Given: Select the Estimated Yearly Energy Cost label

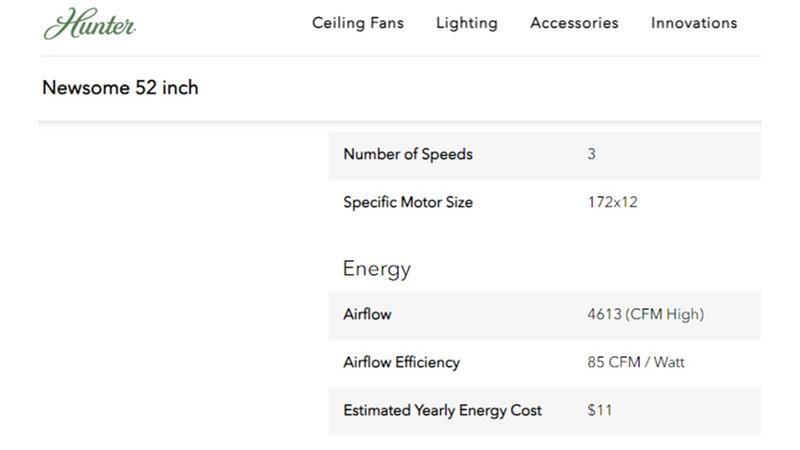Looking at the screenshot, I should tap(442, 410).
